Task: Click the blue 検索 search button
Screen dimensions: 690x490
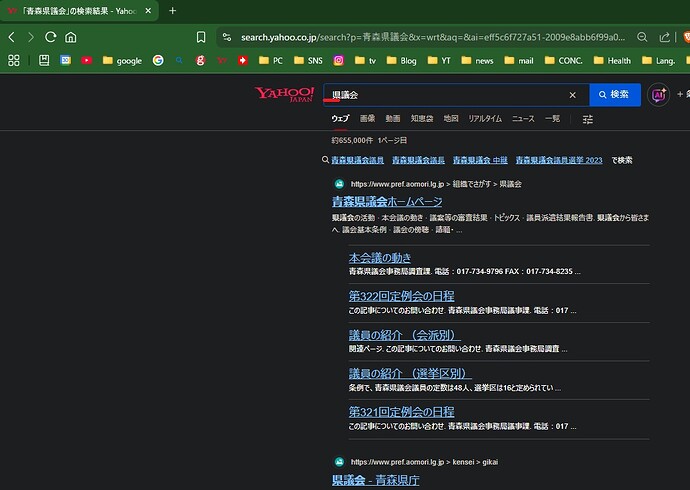Action: coord(615,95)
